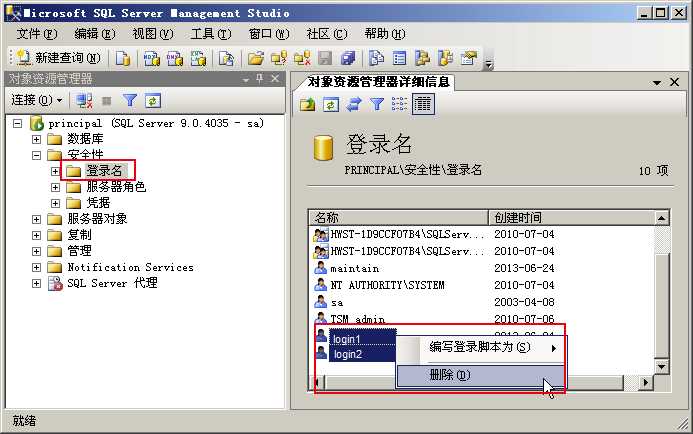
Task: Expand the 管理 folder node
Action: [x=36, y=251]
